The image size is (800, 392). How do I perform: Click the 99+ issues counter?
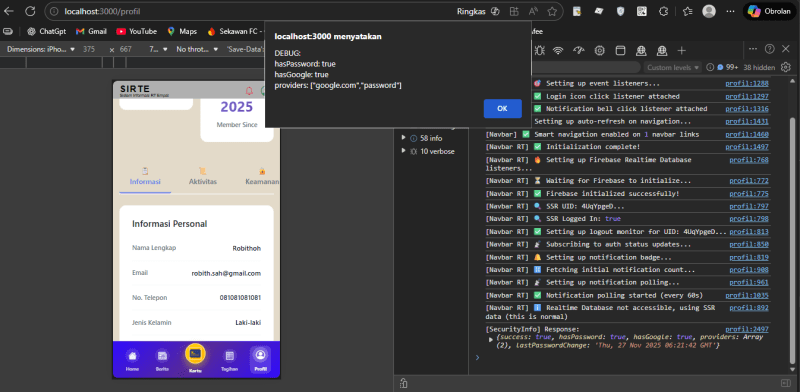(728, 67)
